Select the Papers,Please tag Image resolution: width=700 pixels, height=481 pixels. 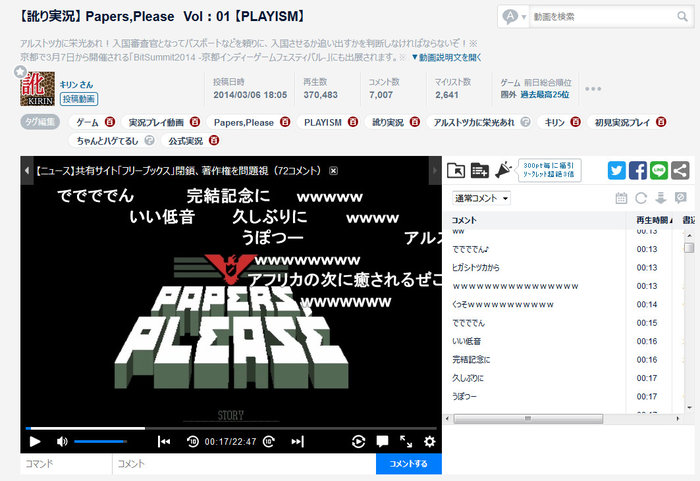[x=243, y=122]
